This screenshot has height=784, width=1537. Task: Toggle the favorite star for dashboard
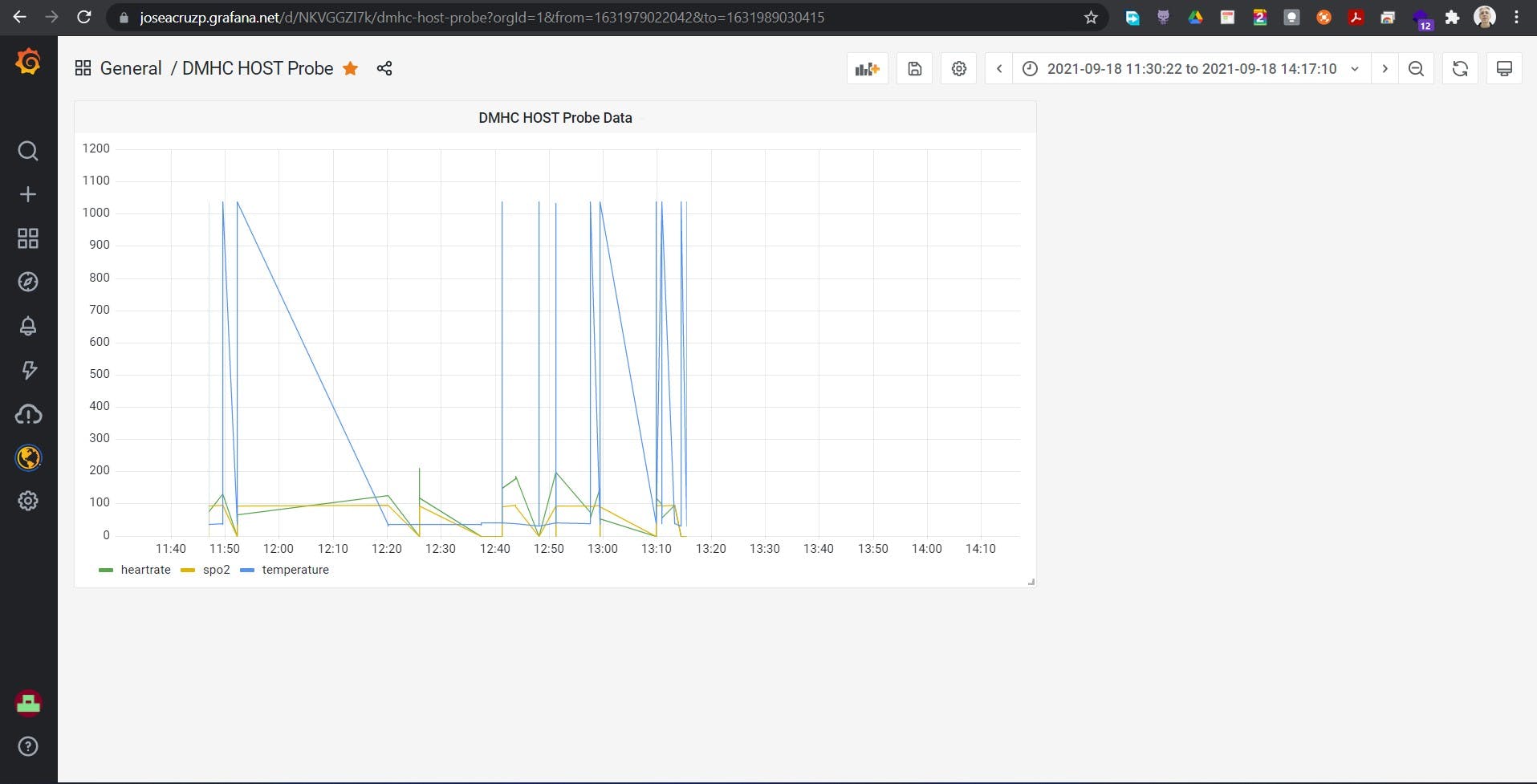pos(350,68)
